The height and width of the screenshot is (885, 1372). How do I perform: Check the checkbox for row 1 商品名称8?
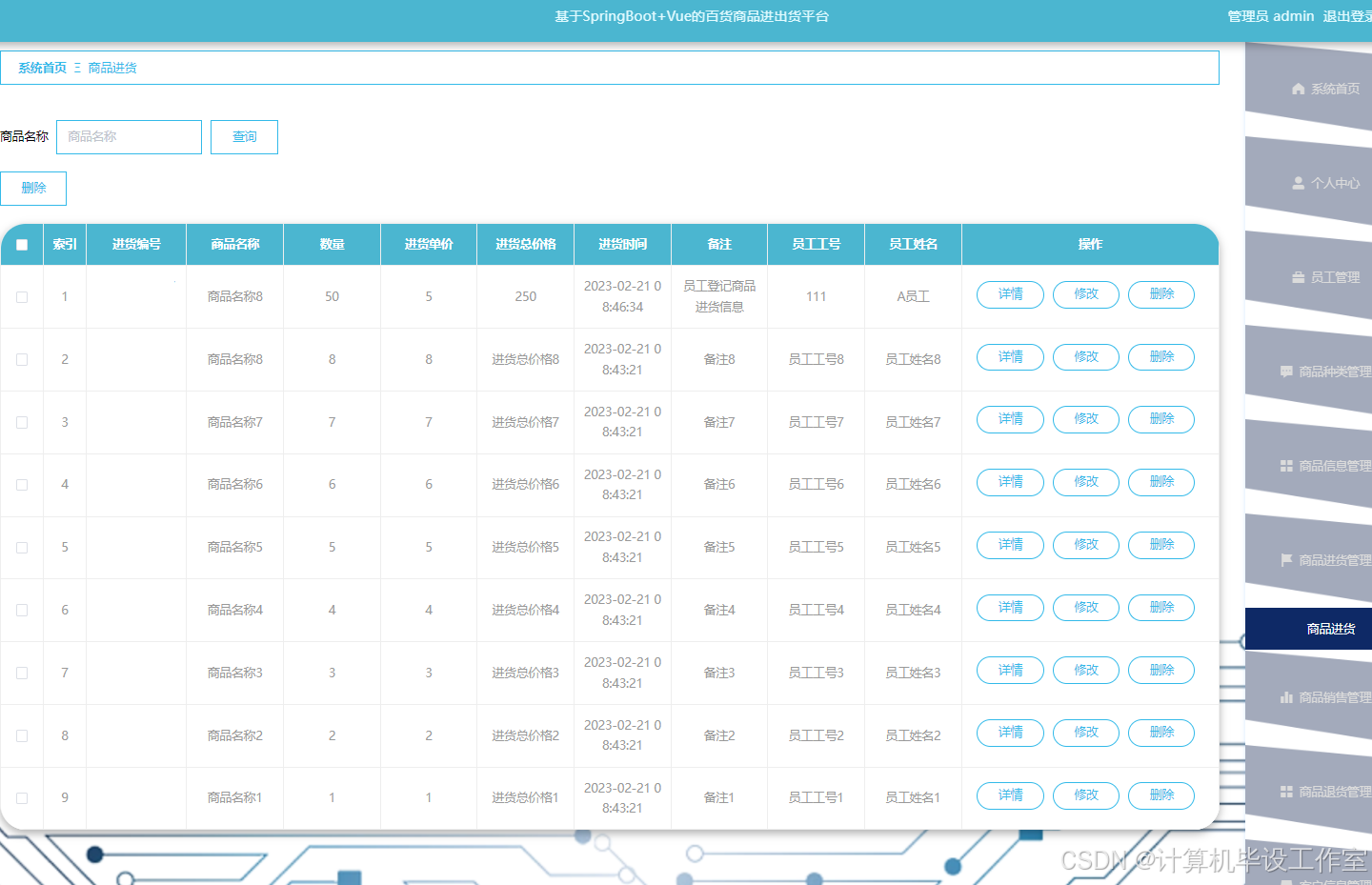22,297
